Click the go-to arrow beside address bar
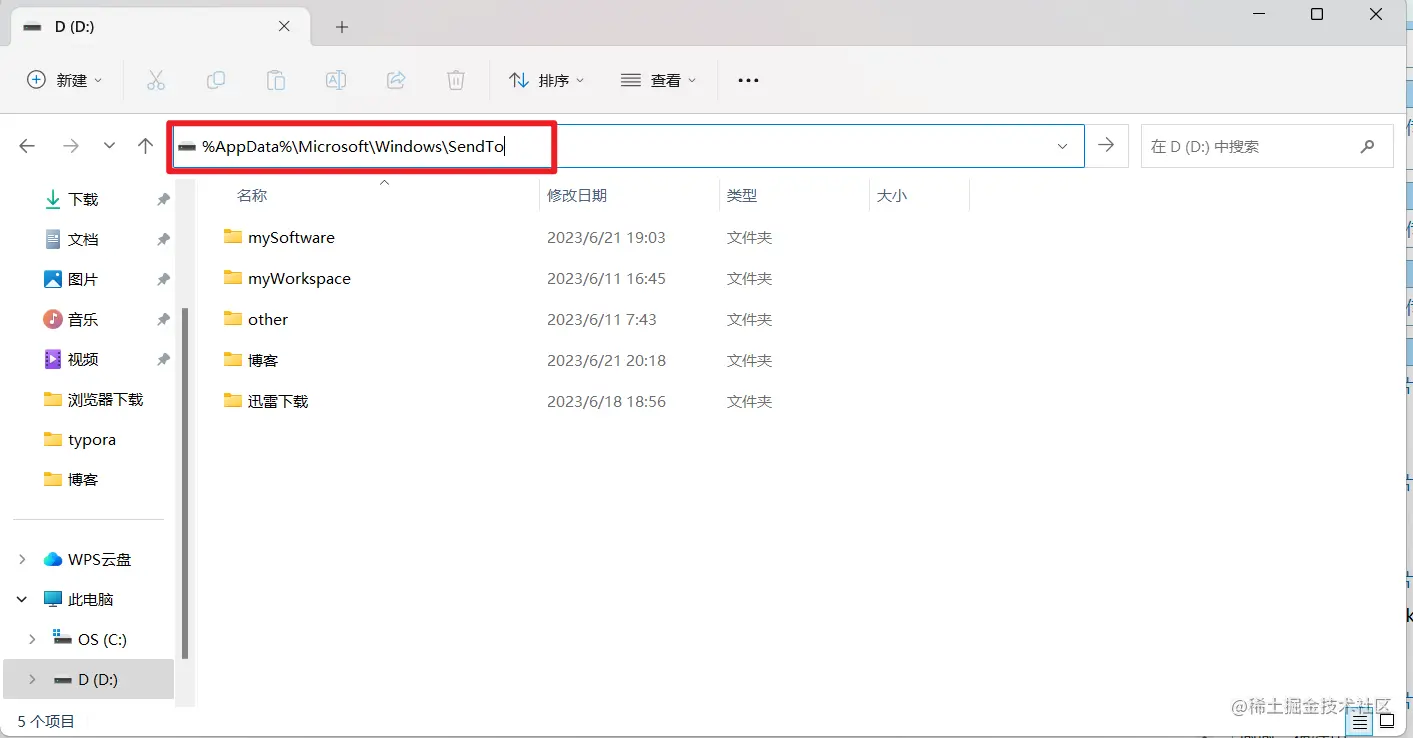This screenshot has height=738, width=1413. [1106, 146]
